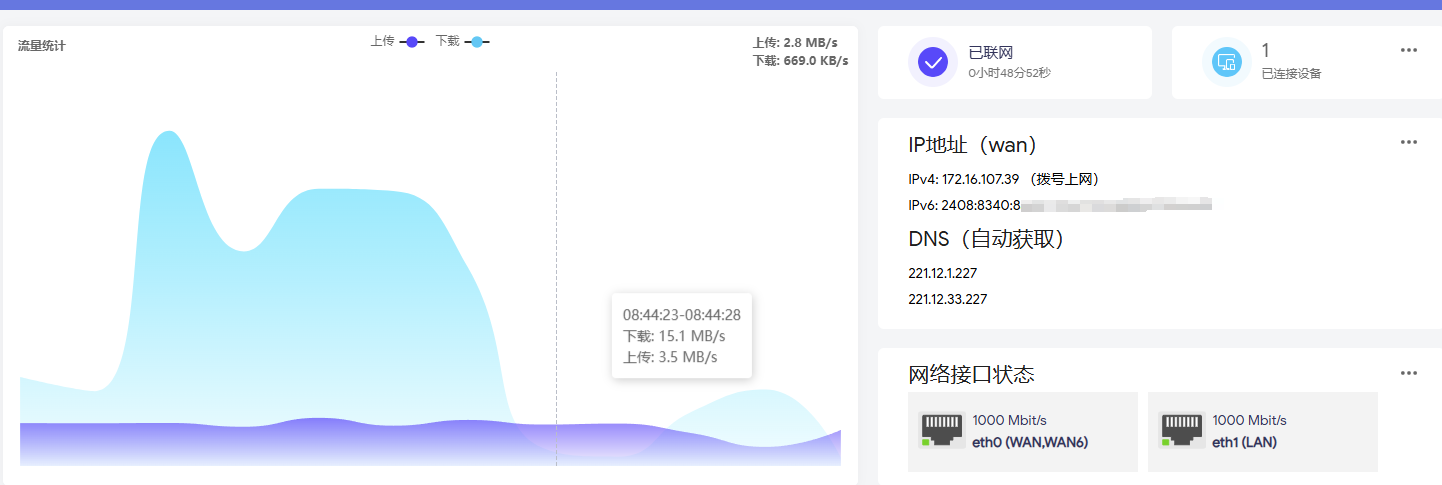The image size is (1442, 485).
Task: Click the second DNS entry 221.12.33.227
Action: coord(945,299)
